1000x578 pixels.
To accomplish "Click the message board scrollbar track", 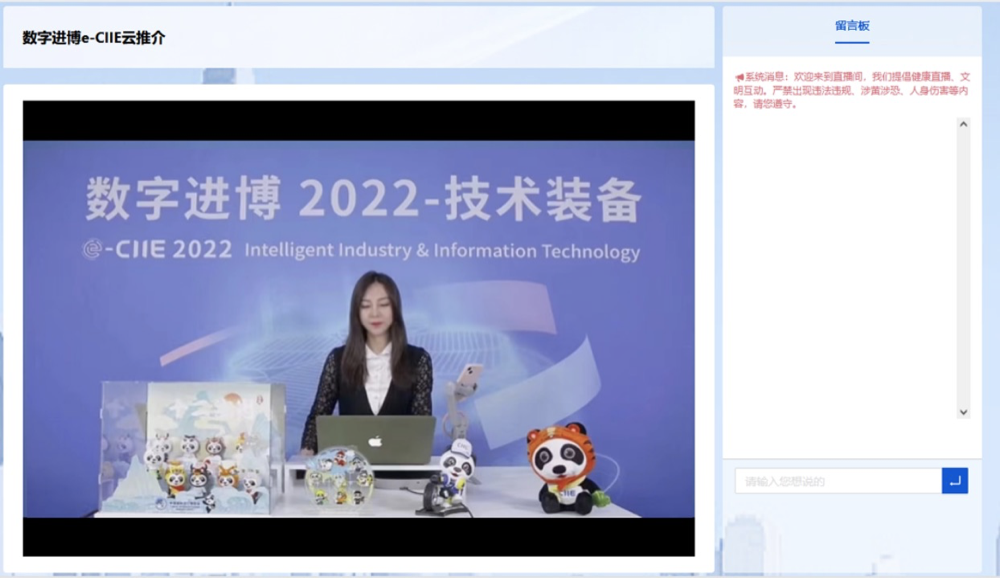I will tap(964, 268).
